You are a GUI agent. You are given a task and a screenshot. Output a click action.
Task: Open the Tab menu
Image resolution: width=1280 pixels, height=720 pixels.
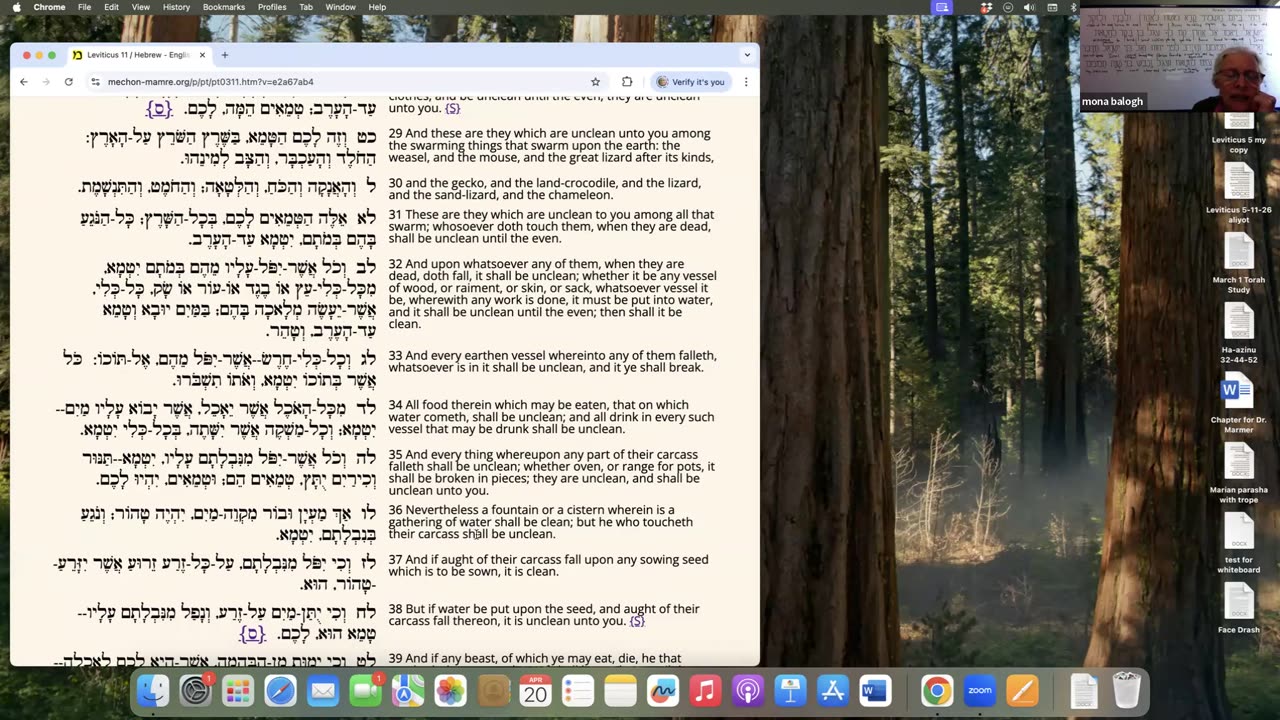point(306,7)
